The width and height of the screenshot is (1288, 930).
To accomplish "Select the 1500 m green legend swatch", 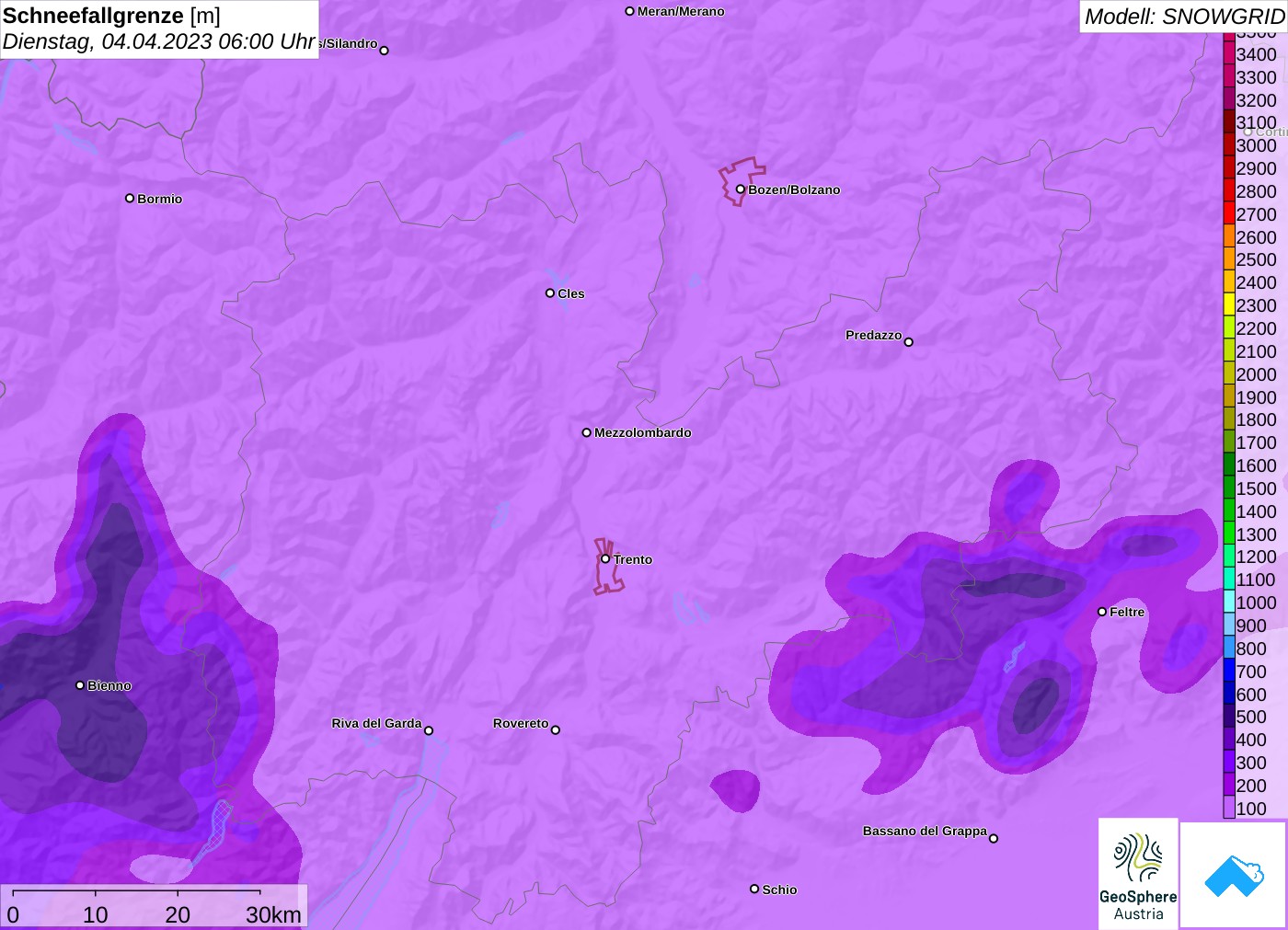I will (1229, 488).
